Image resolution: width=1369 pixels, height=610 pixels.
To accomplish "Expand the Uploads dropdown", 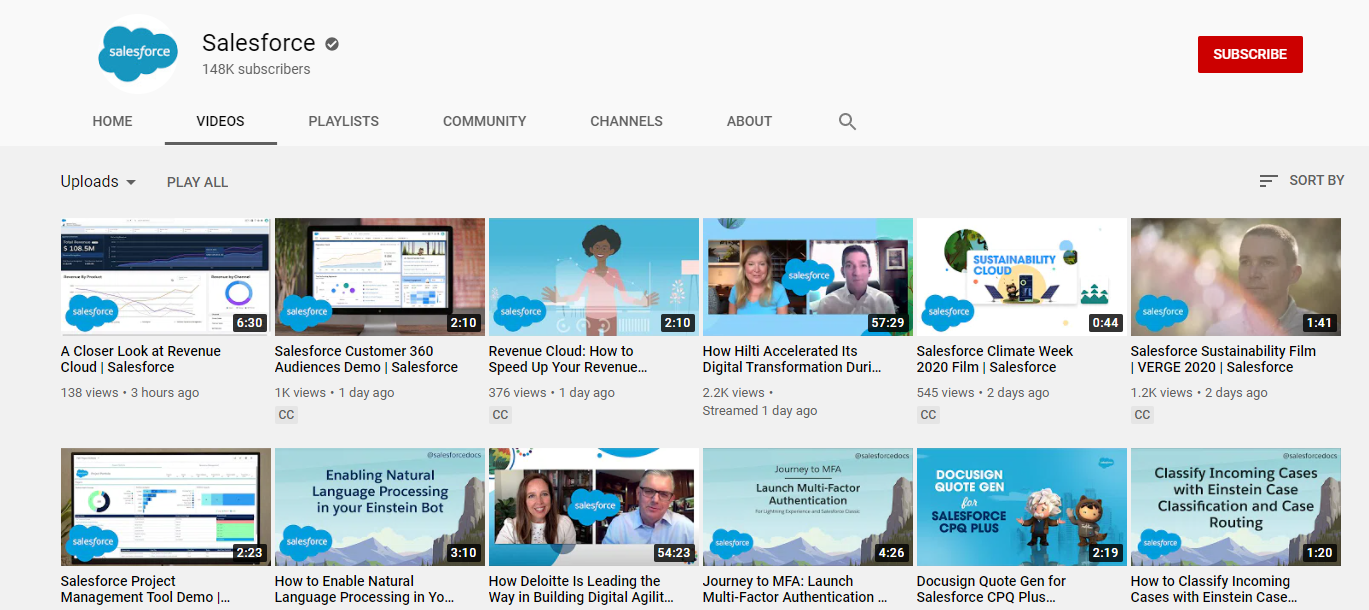I will [98, 182].
